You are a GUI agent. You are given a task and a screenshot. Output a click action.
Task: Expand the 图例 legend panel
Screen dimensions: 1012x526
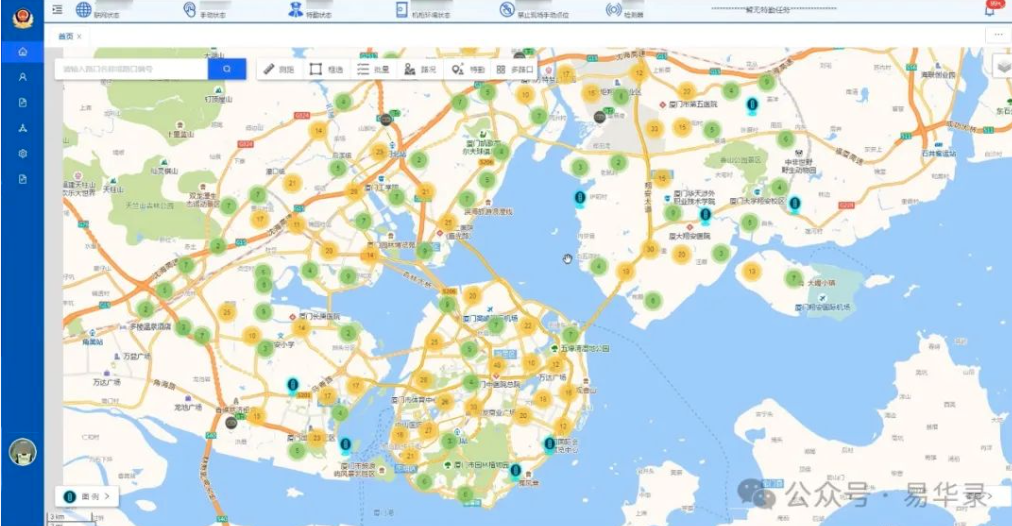86,496
